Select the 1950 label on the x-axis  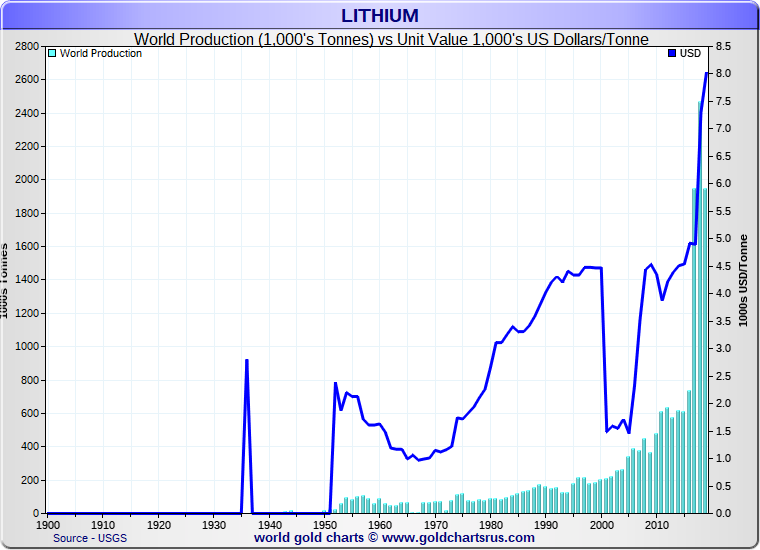click(324, 524)
